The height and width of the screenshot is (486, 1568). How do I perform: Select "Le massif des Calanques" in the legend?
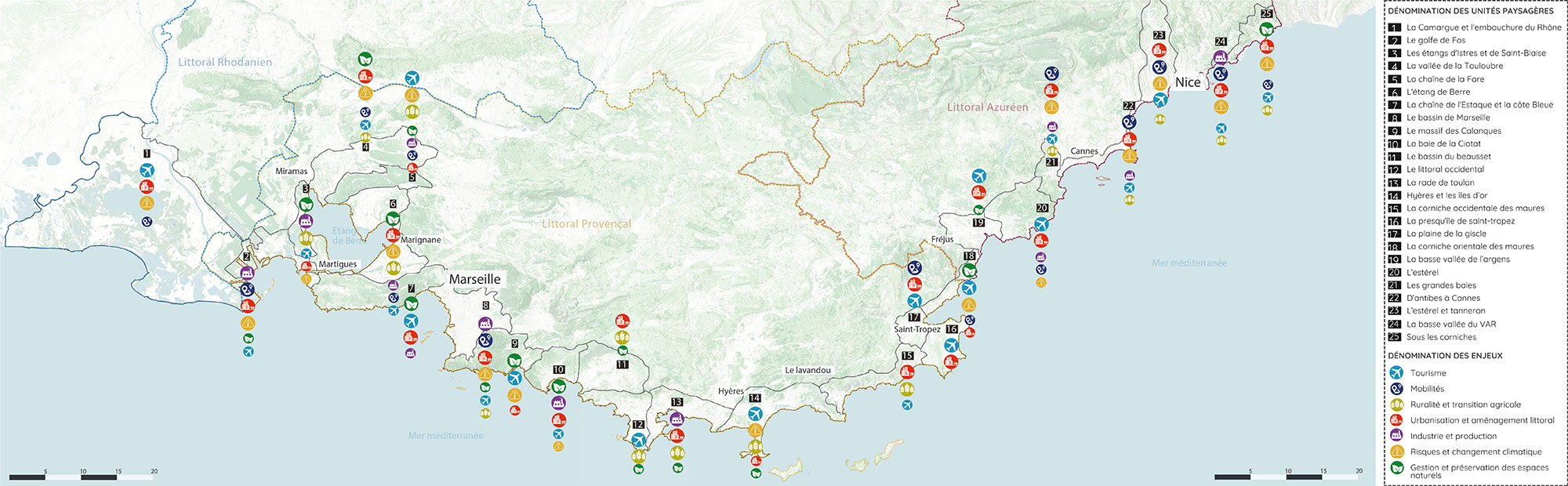click(x=1454, y=131)
